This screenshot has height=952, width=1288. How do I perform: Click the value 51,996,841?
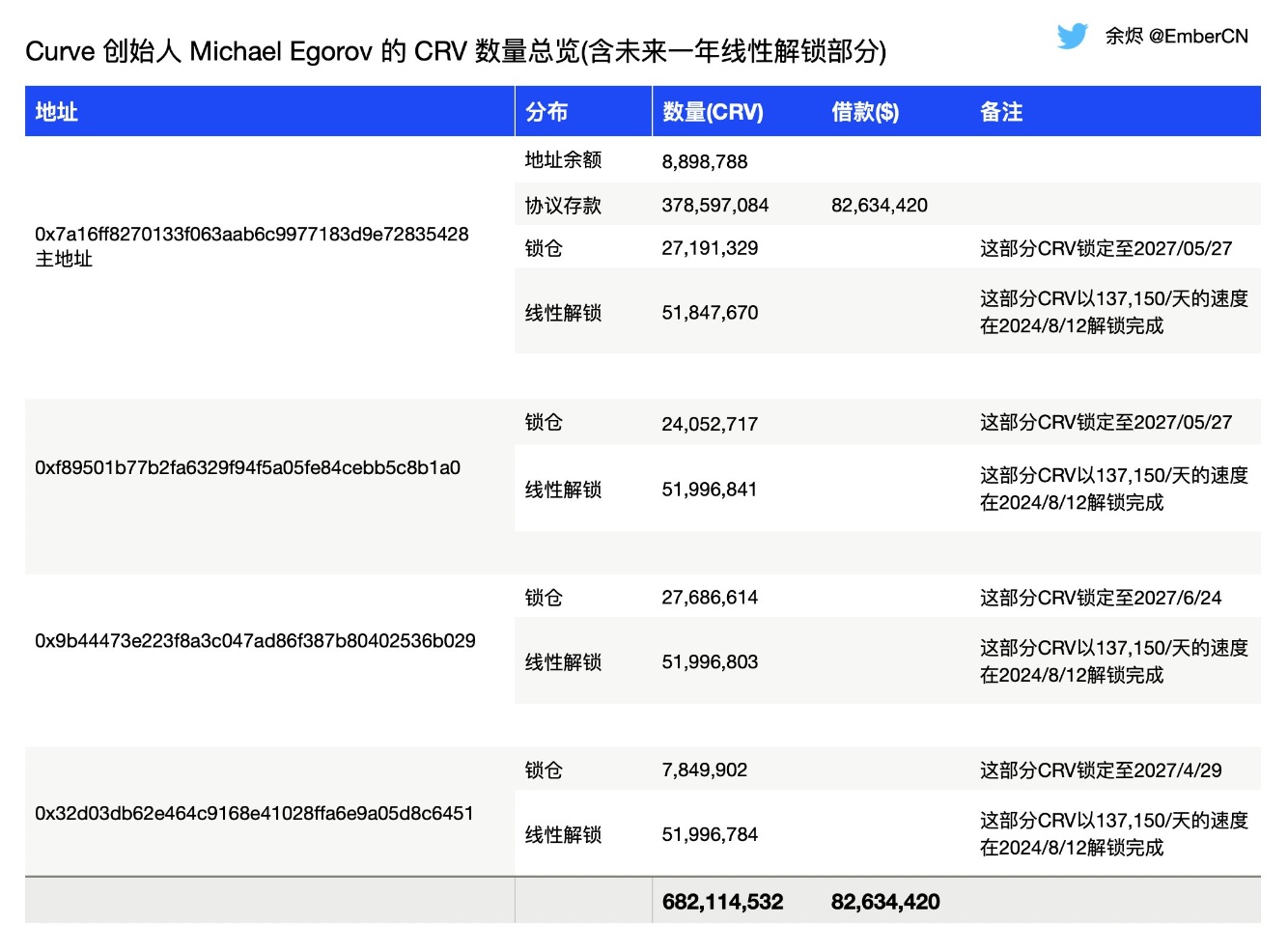pos(710,490)
